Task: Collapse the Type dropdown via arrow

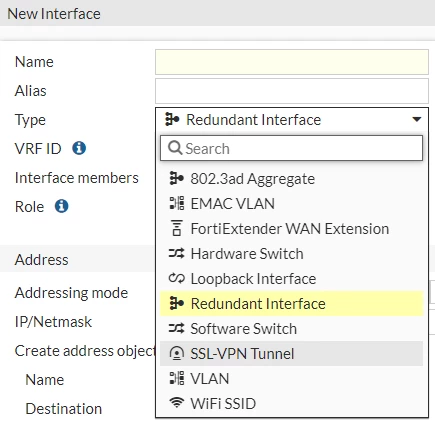Action: point(417,119)
